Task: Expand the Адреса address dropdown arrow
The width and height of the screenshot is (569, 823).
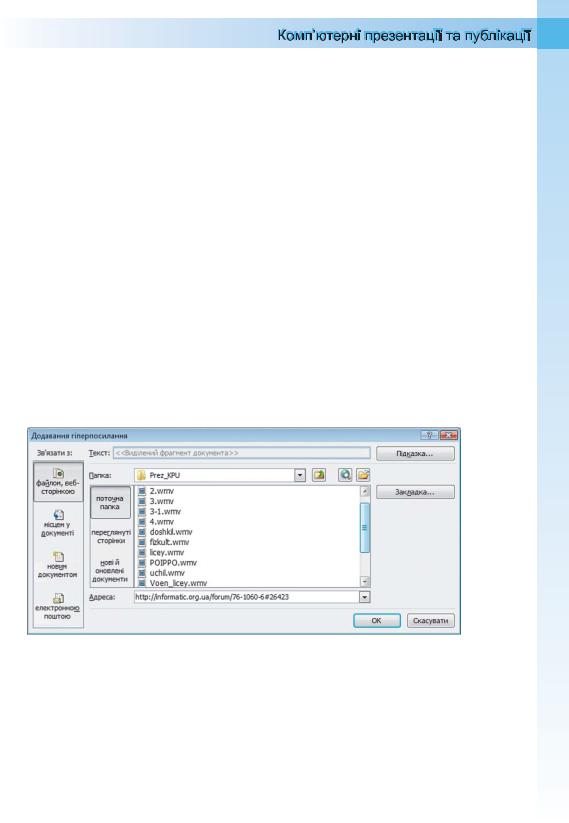Action: point(364,597)
